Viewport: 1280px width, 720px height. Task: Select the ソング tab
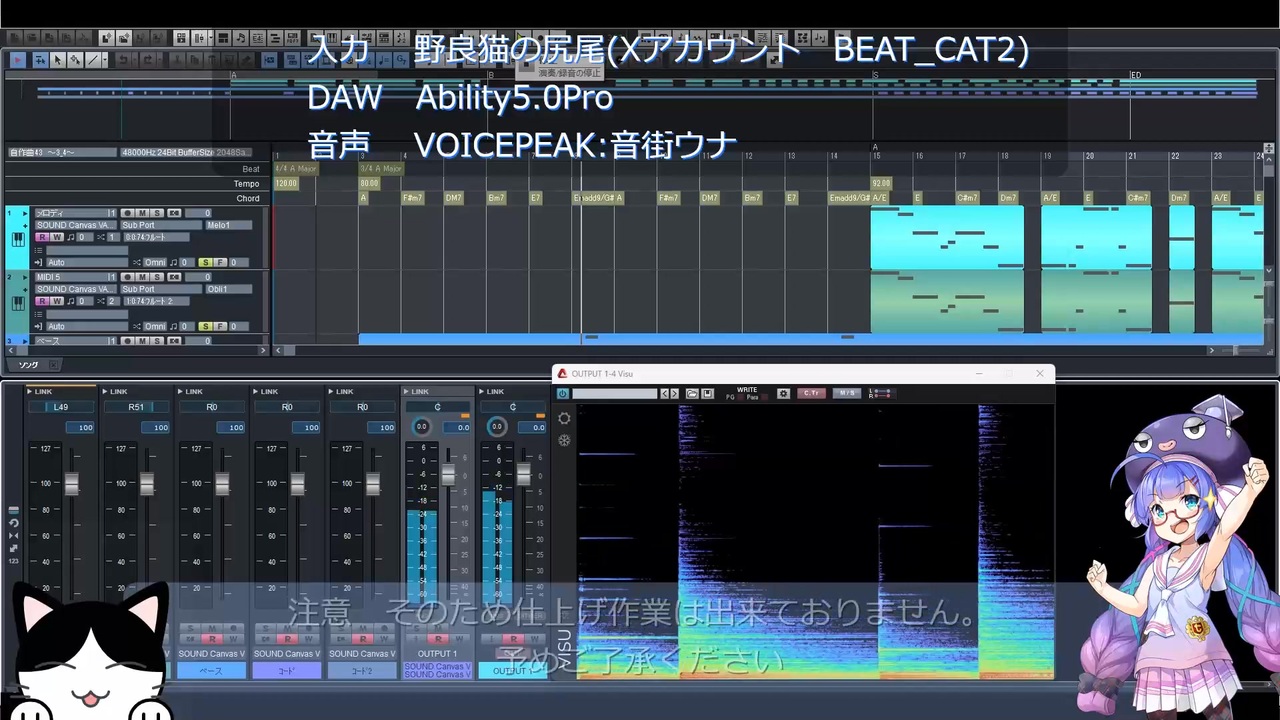coord(28,365)
